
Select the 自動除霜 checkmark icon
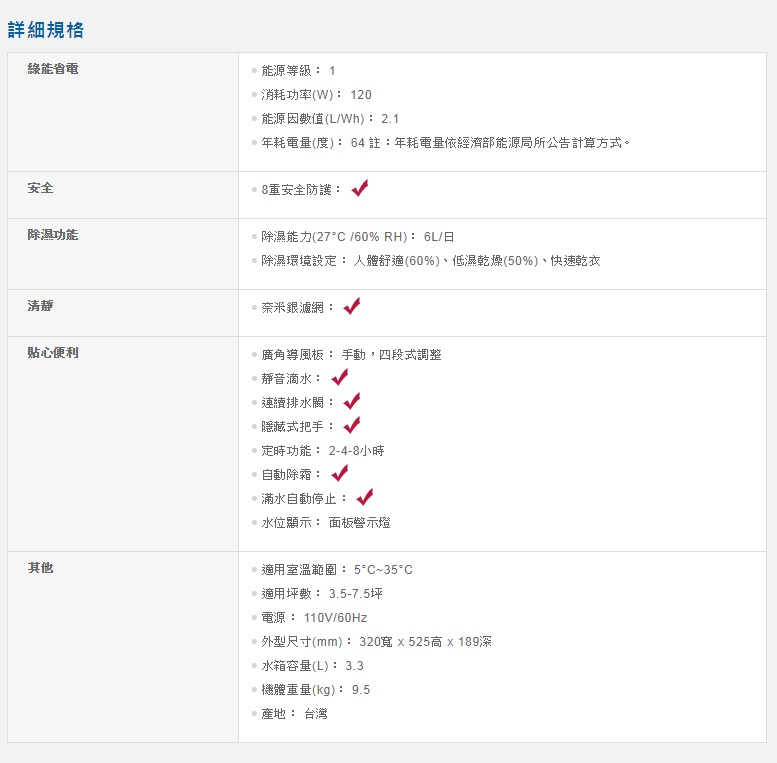(340, 473)
